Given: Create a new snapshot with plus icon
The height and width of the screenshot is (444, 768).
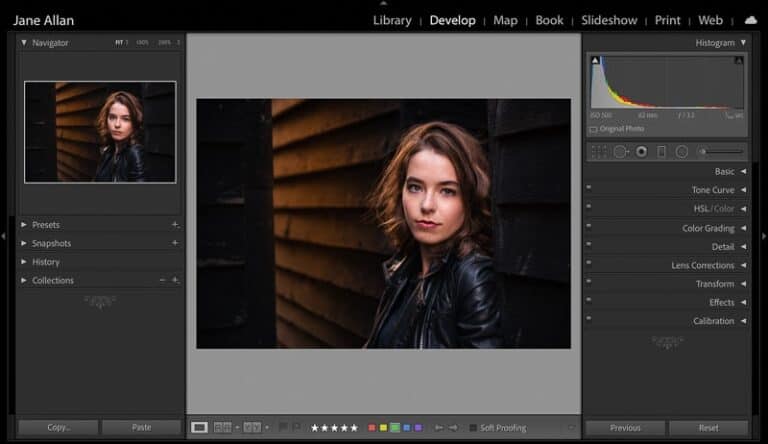Looking at the screenshot, I should click(x=175, y=243).
